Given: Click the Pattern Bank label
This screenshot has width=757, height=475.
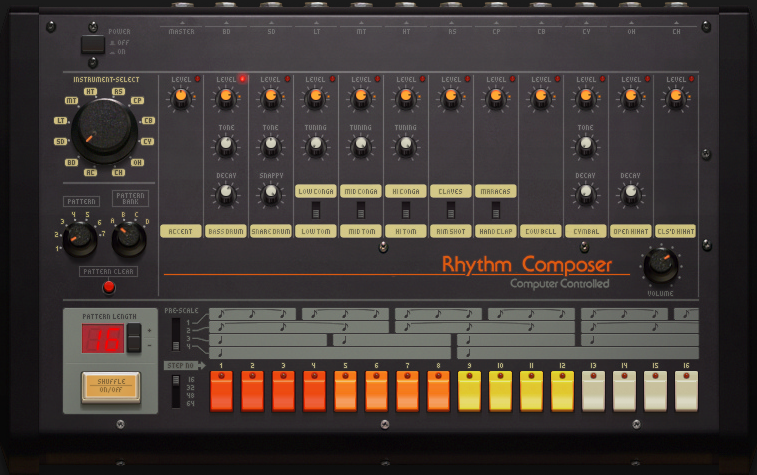Looking at the screenshot, I should pyautogui.click(x=130, y=198).
